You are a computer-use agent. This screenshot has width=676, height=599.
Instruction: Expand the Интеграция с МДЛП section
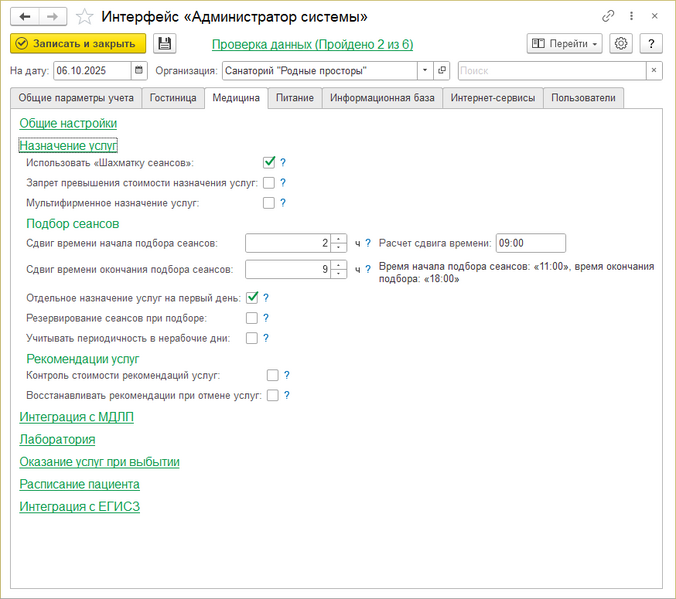[76, 417]
